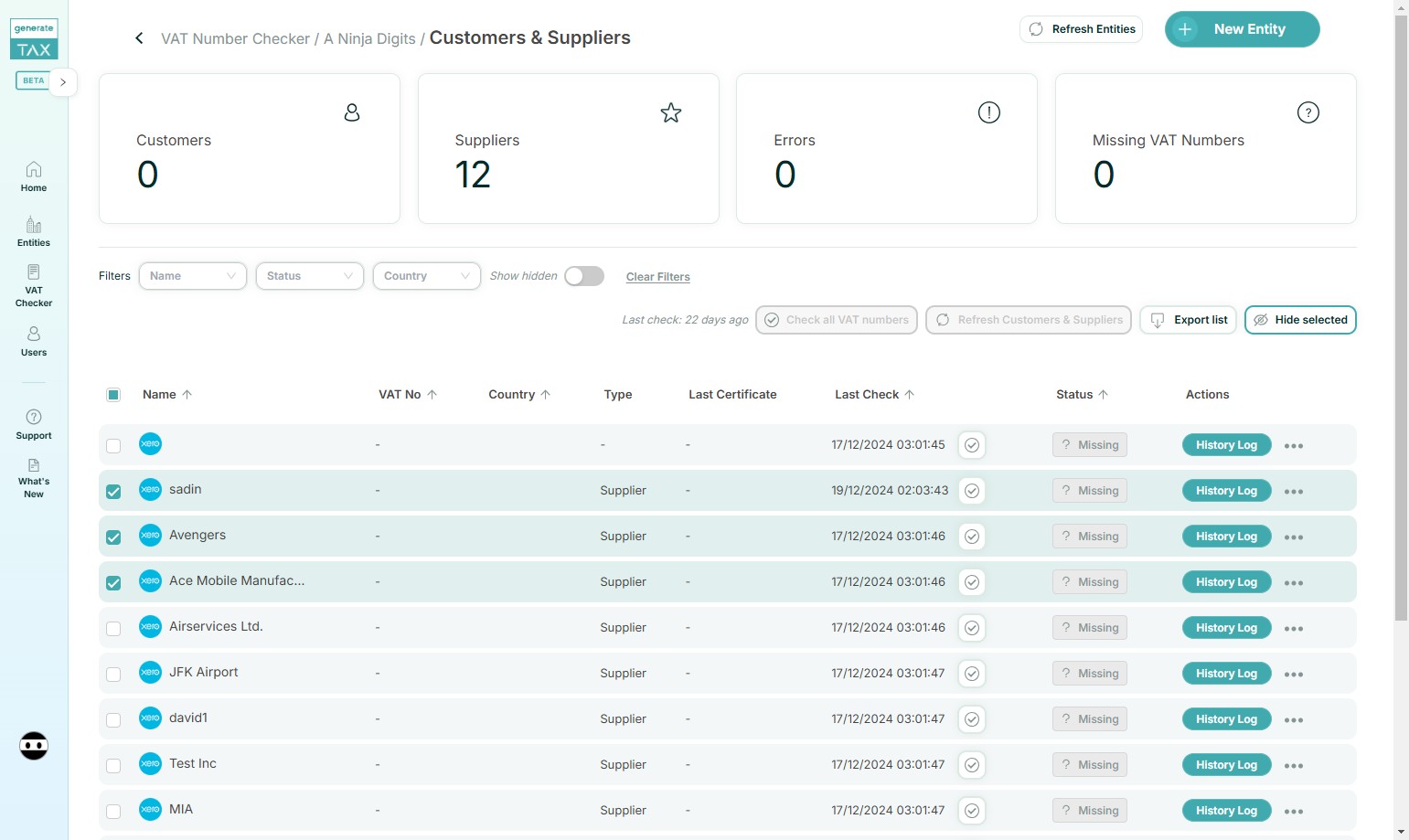Open History Log for Ace Mobile Manufac...
This screenshot has height=840, width=1409.
pyautogui.click(x=1226, y=582)
